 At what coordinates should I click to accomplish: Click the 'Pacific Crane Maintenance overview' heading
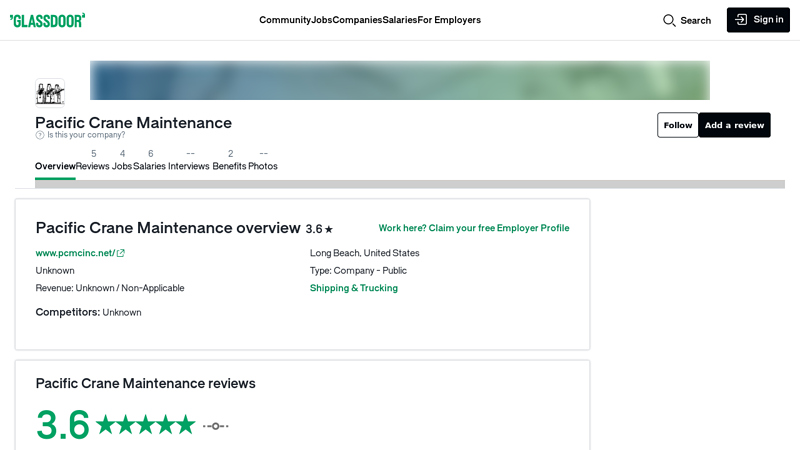[x=168, y=228]
